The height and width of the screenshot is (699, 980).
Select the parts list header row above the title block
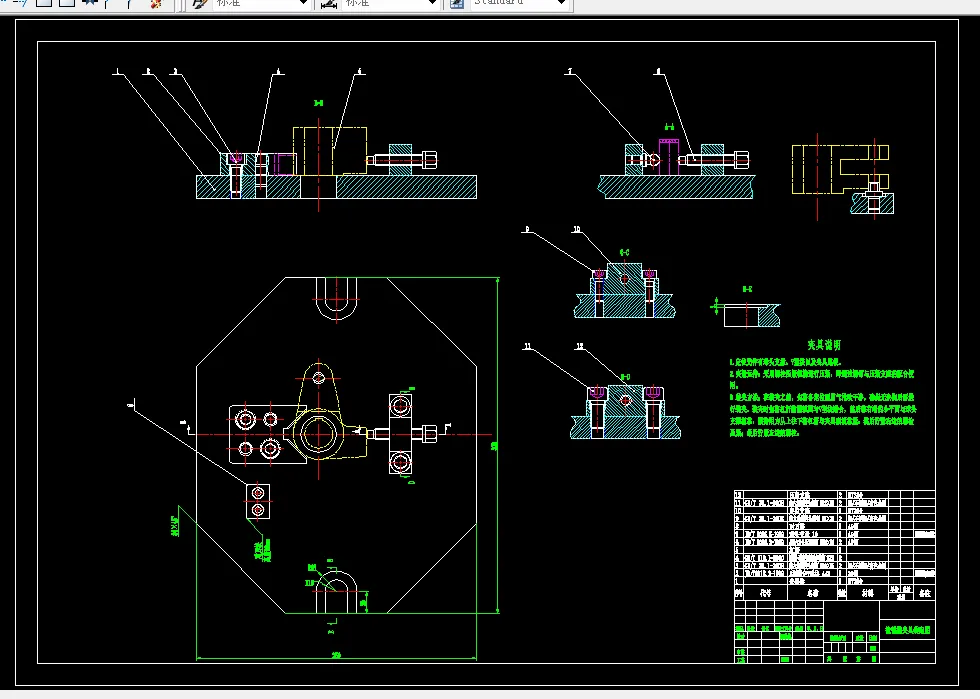(x=834, y=593)
